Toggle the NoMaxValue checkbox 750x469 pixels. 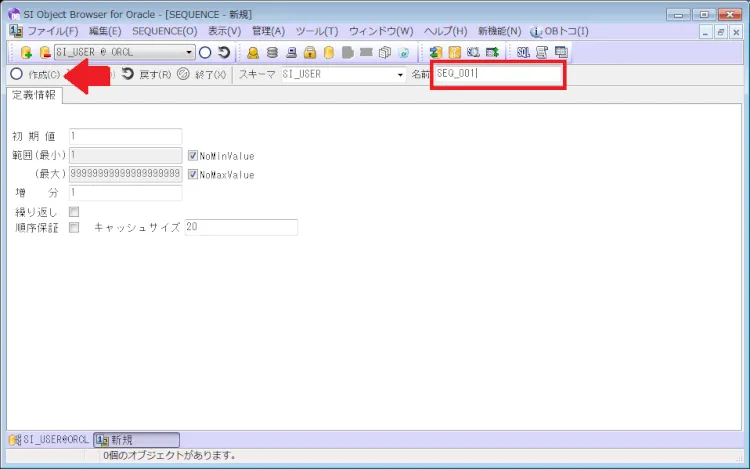pos(193,174)
